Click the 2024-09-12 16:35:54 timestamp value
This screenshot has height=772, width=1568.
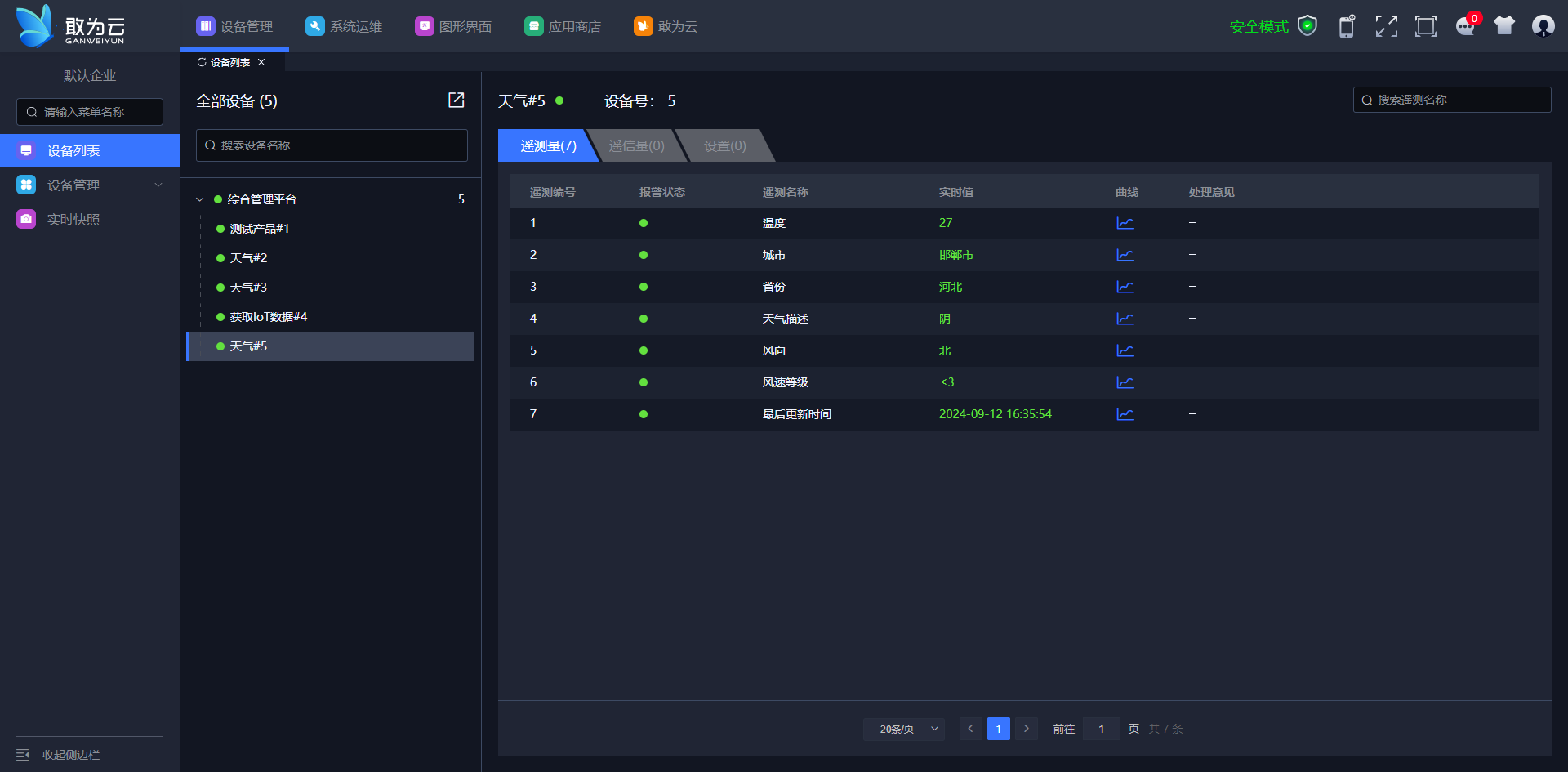pos(996,414)
